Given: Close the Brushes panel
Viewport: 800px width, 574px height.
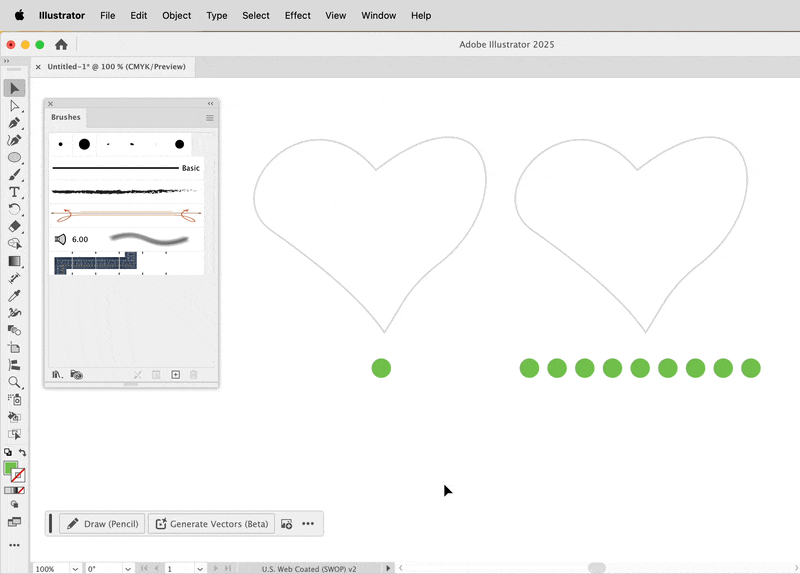Looking at the screenshot, I should point(51,104).
